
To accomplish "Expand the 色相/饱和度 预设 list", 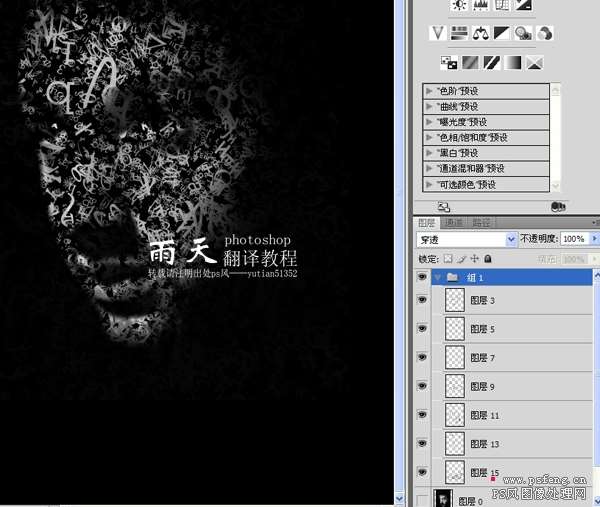I will coord(429,137).
